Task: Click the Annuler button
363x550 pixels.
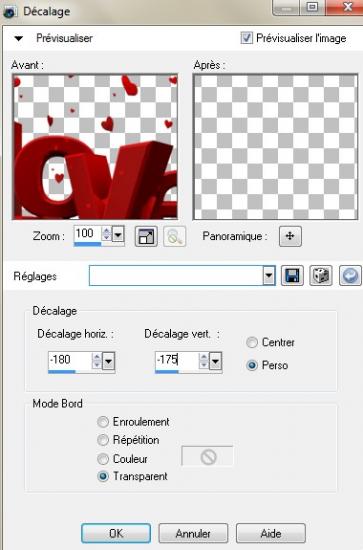Action: (193, 534)
